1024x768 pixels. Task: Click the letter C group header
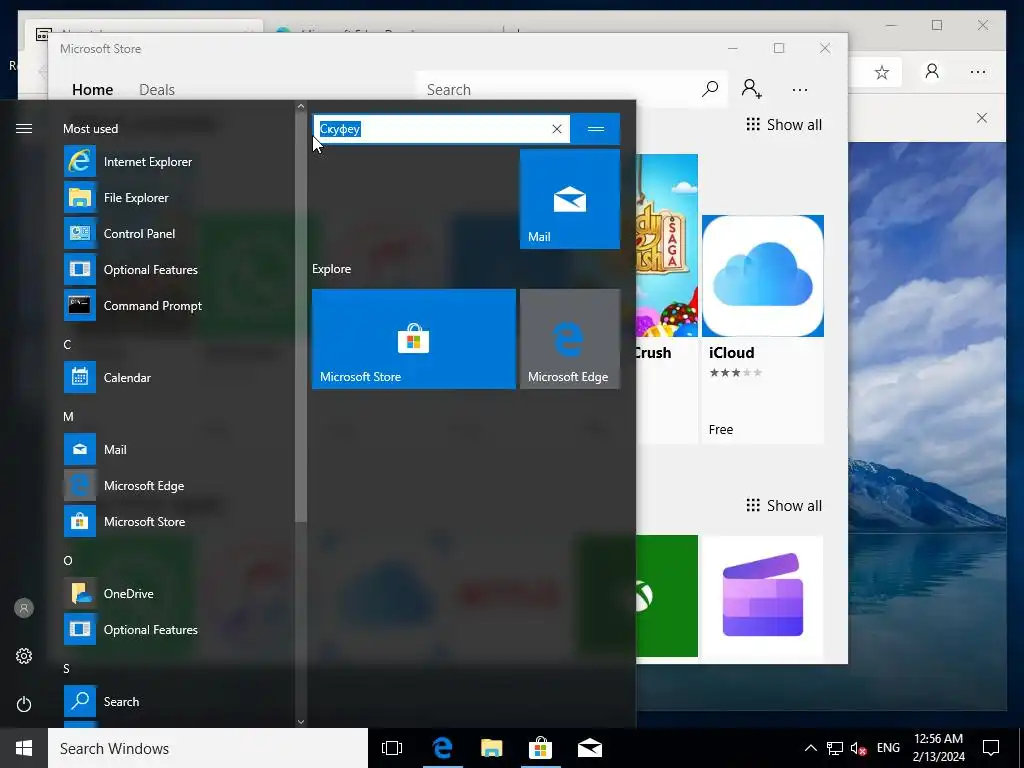(x=67, y=345)
